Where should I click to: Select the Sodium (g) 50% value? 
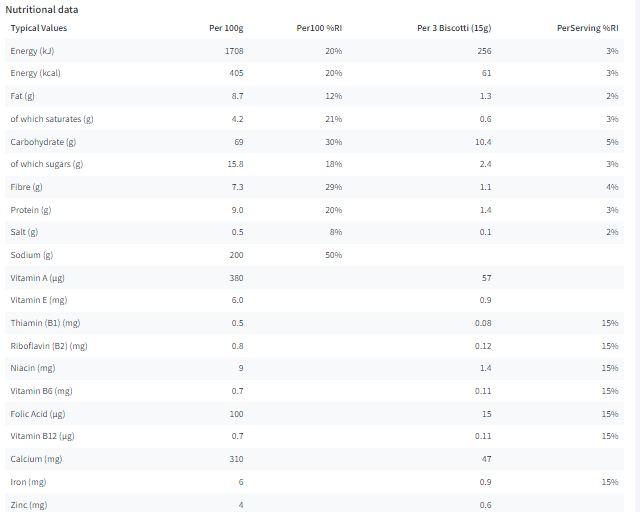pyautogui.click(x=333, y=255)
